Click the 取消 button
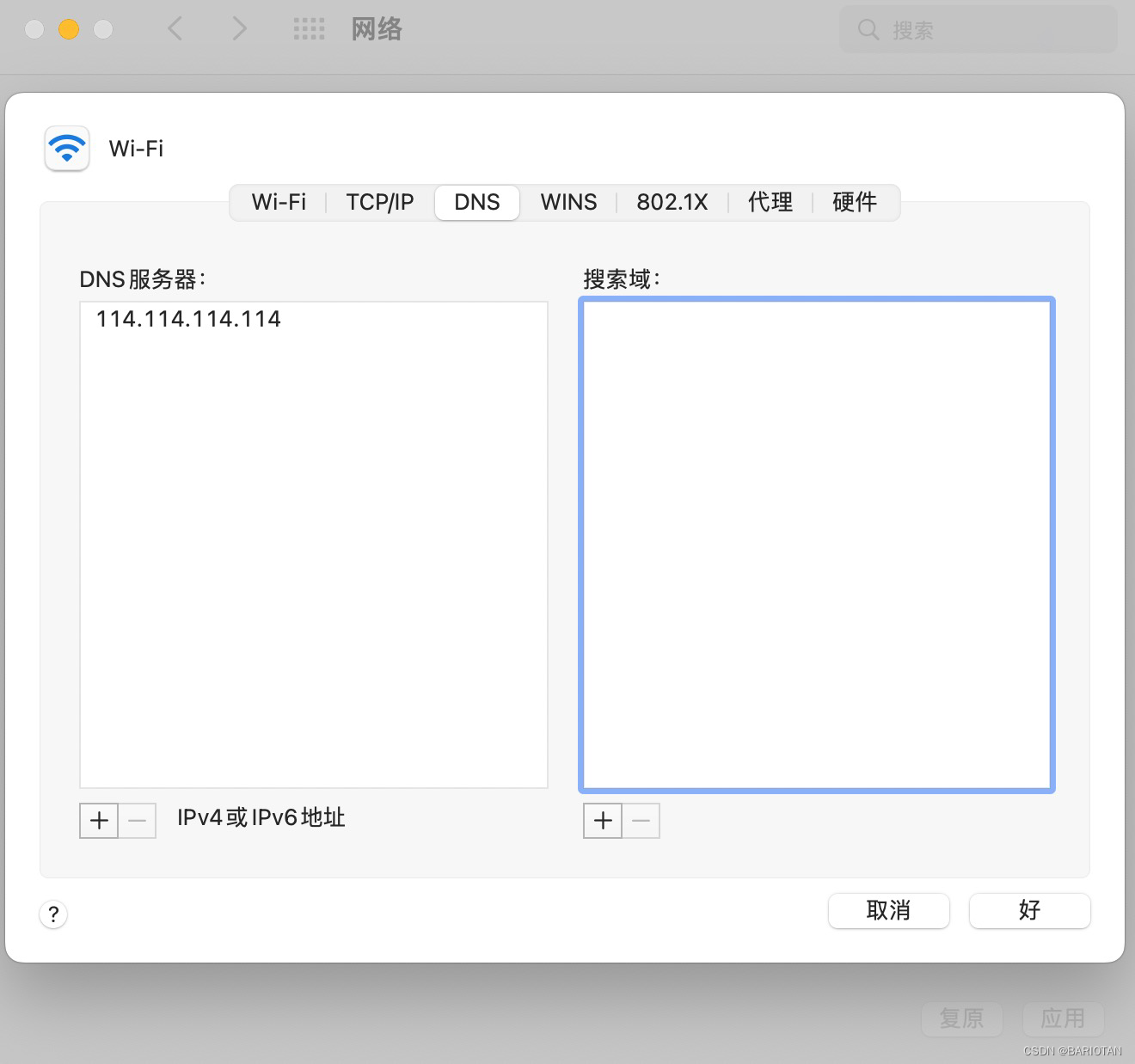 coord(889,910)
